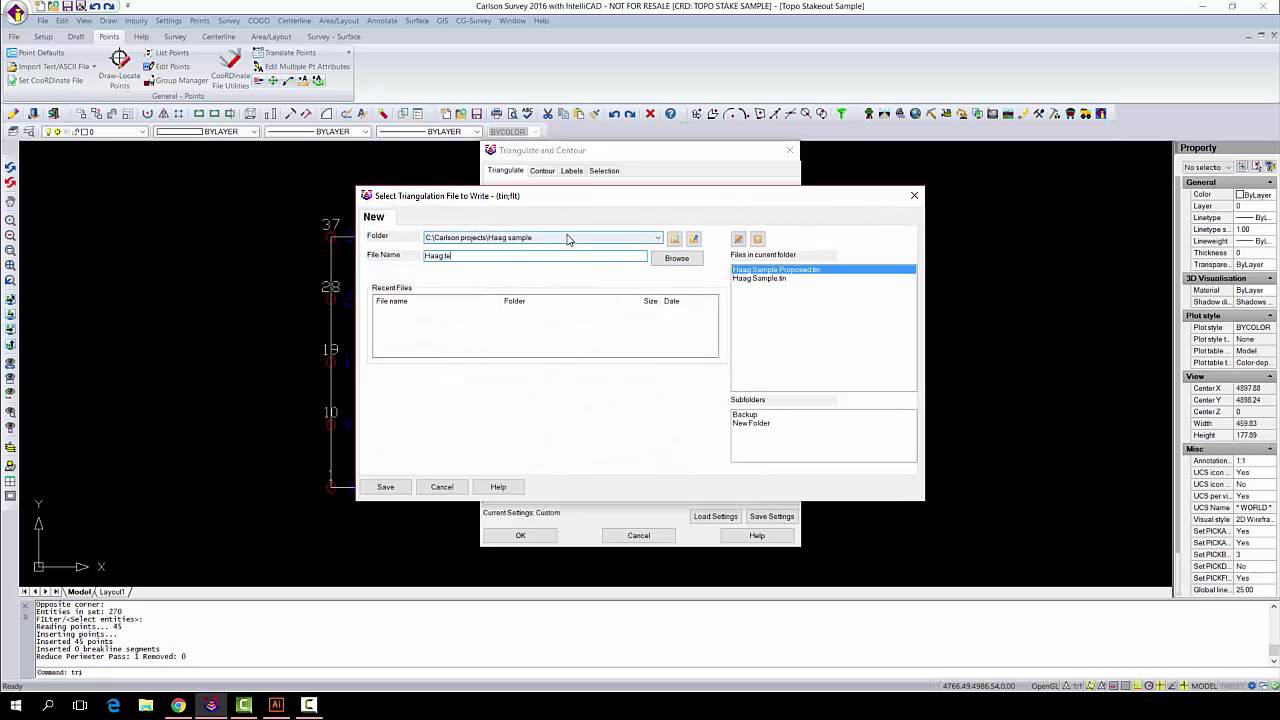Image resolution: width=1280 pixels, height=720 pixels.
Task: Open the Folder path dropdown
Action: point(657,238)
